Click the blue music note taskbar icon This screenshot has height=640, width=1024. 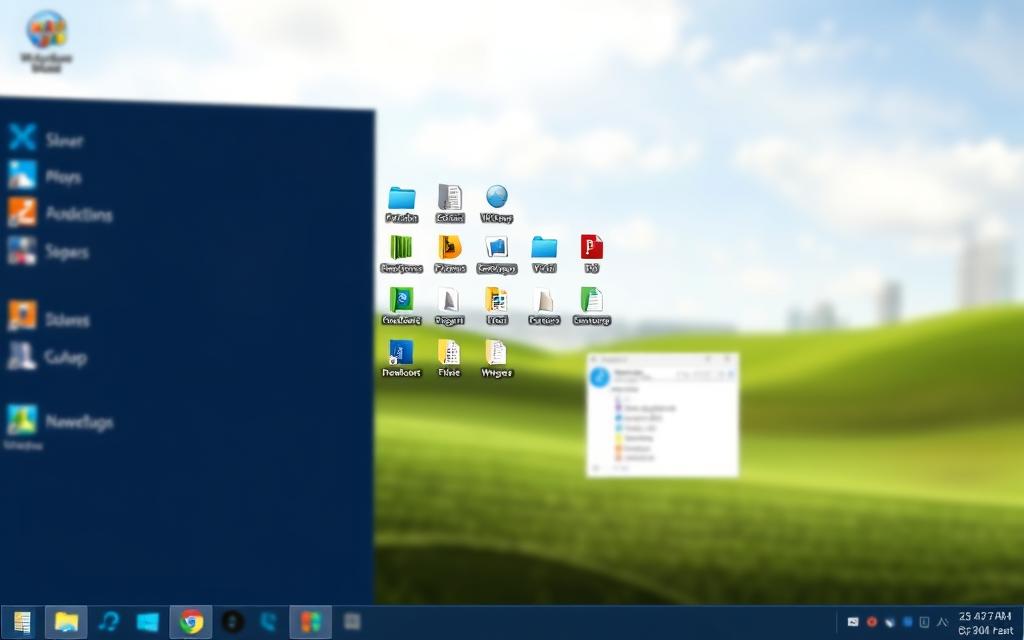[x=108, y=622]
